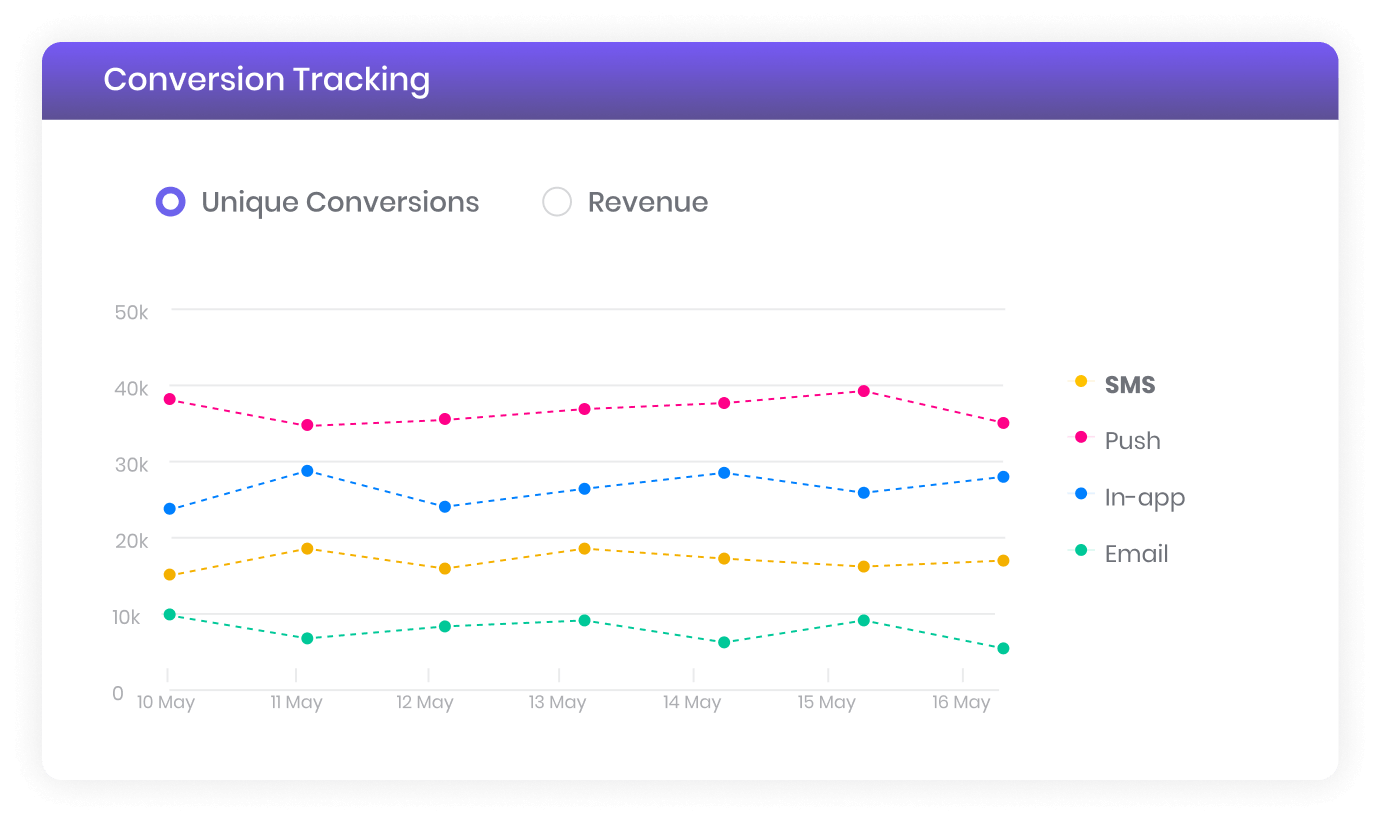Image resolution: width=1379 pixels, height=820 pixels.
Task: Click the SMS data point on 10 May
Action: 170,575
